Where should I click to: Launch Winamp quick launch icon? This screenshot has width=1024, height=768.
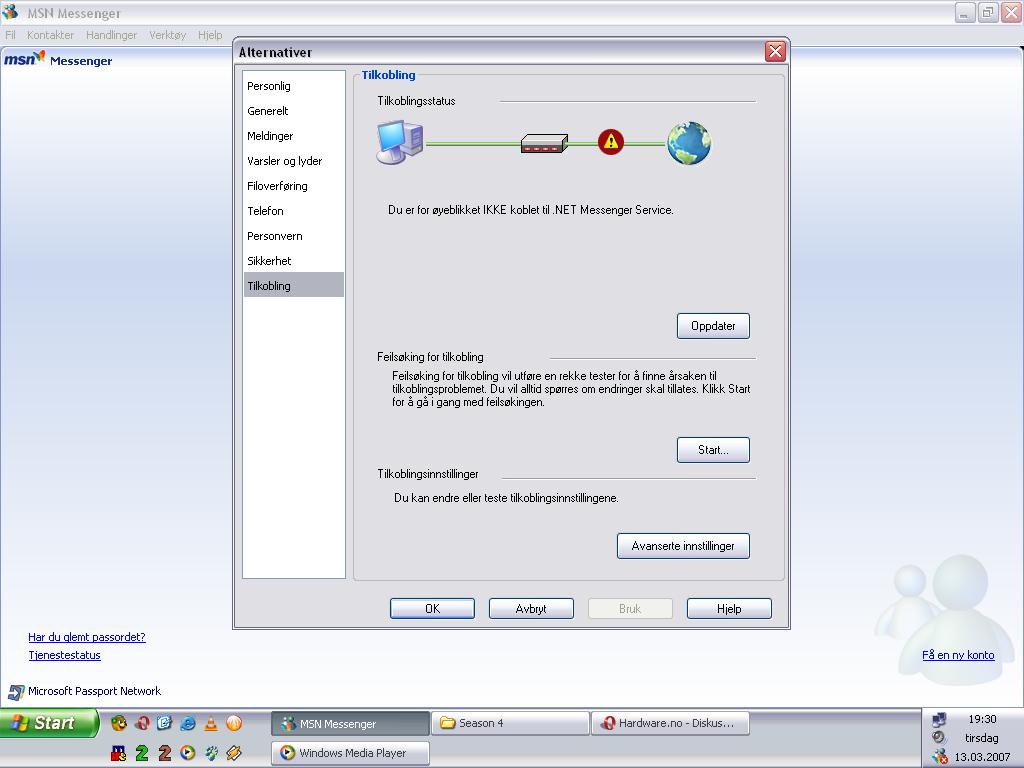pos(234,753)
